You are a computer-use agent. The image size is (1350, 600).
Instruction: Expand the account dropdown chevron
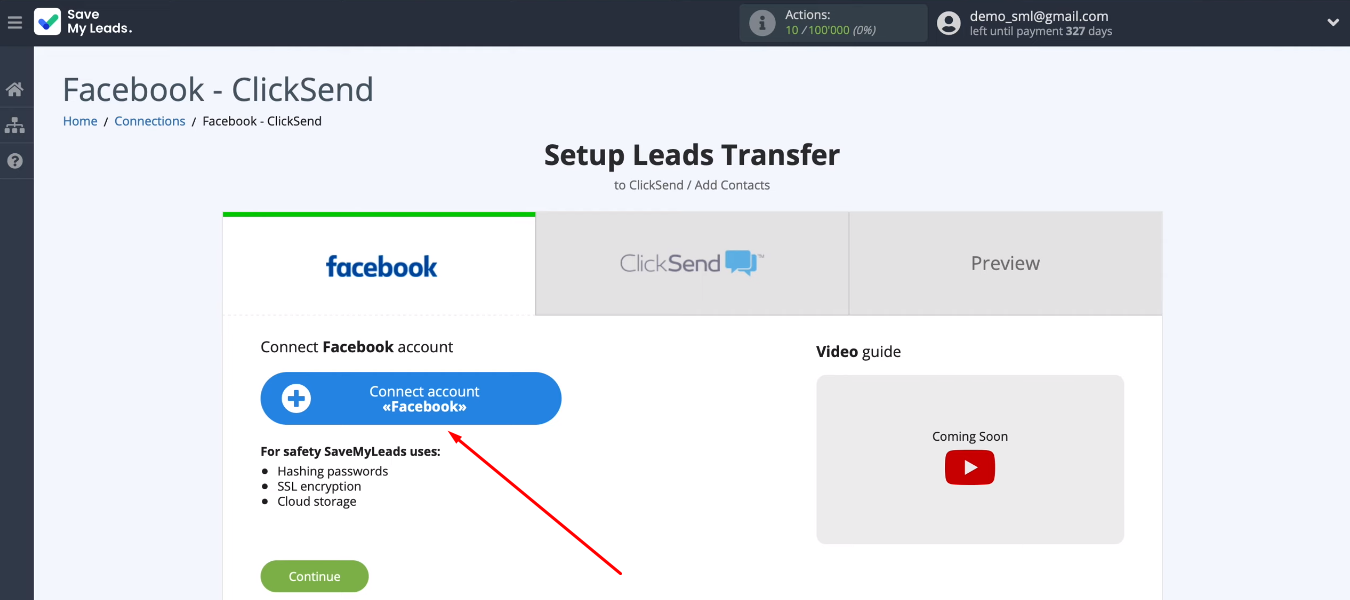point(1333,22)
